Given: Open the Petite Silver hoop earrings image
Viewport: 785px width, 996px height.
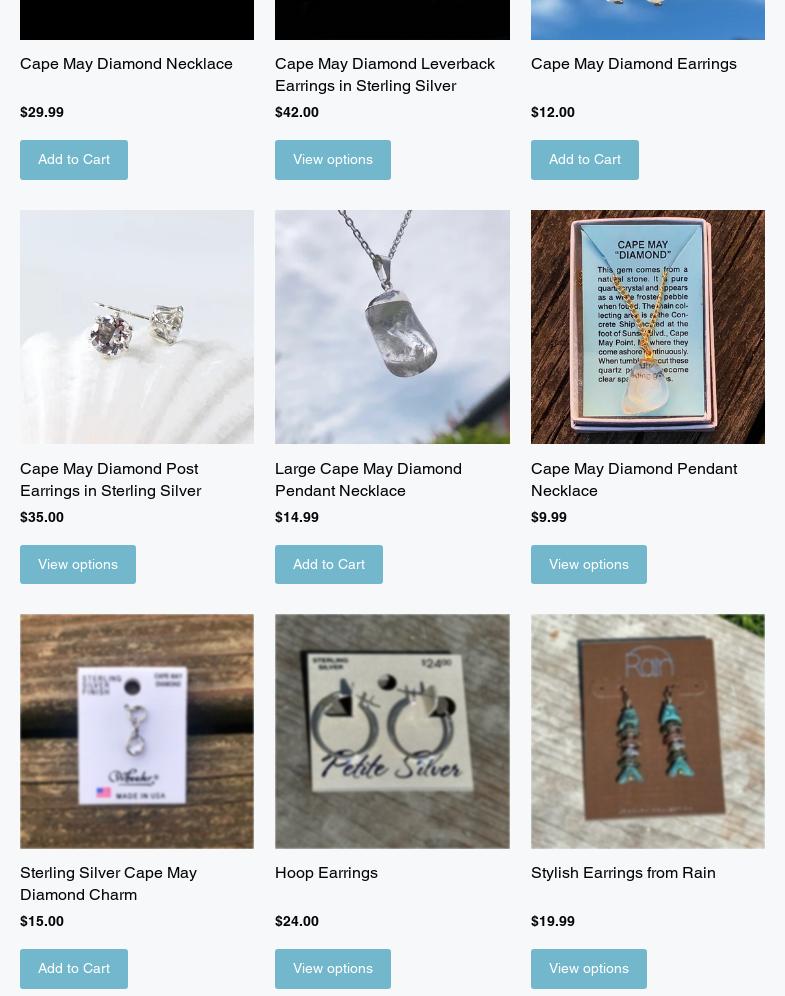Looking at the screenshot, I should (392, 731).
